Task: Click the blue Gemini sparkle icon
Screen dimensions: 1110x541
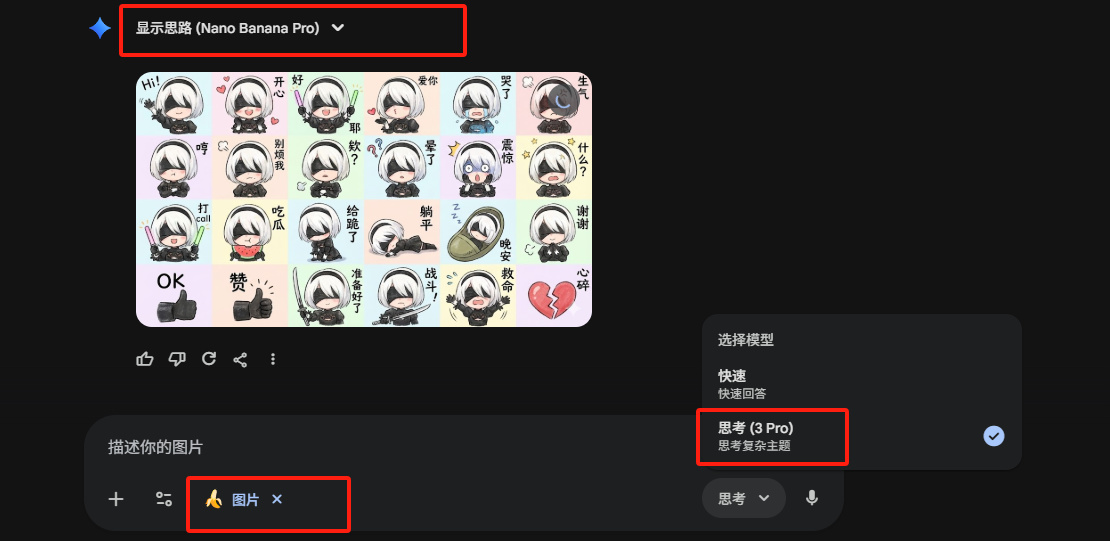Action: pos(100,28)
